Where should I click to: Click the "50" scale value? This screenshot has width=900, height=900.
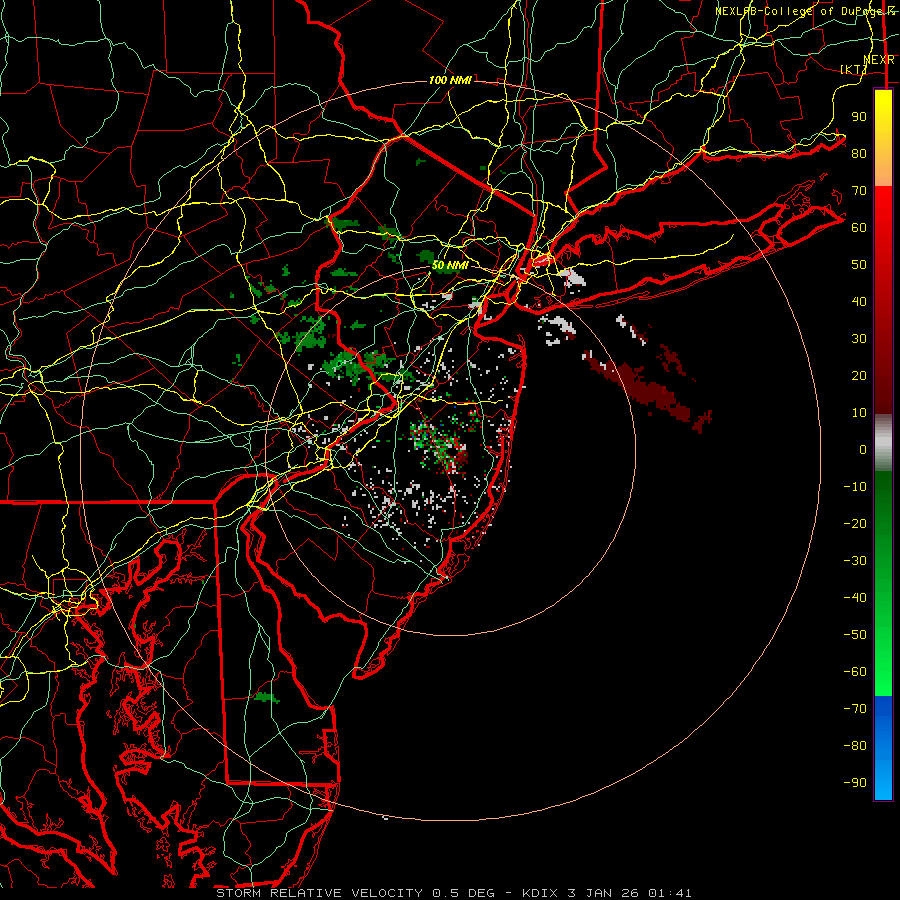859,265
